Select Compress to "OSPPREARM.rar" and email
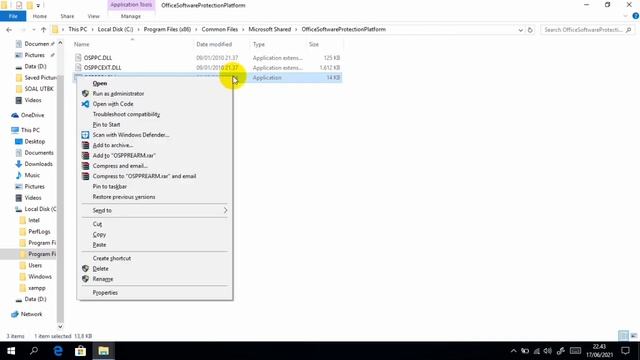This screenshot has height=360, width=640. (x=144, y=176)
